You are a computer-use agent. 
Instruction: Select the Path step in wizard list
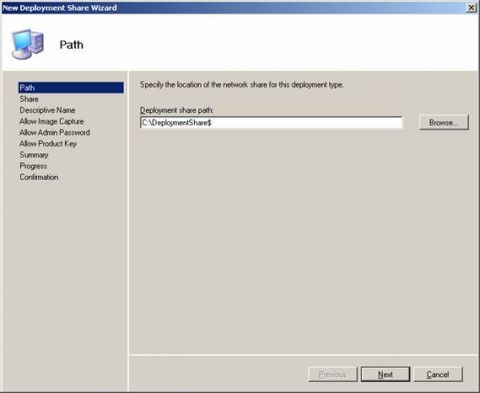coord(71,88)
